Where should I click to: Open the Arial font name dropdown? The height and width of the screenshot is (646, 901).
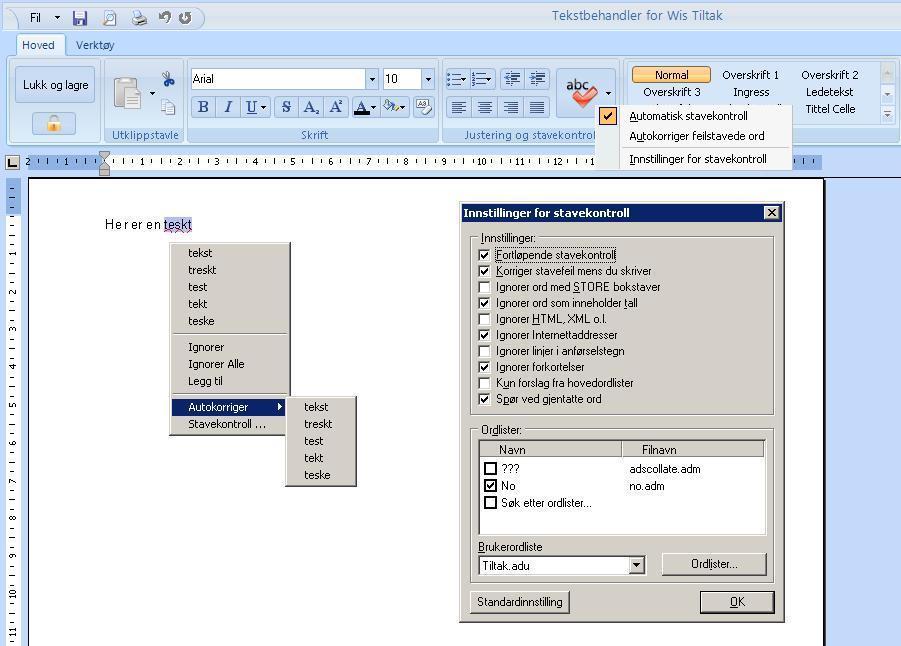(372, 79)
